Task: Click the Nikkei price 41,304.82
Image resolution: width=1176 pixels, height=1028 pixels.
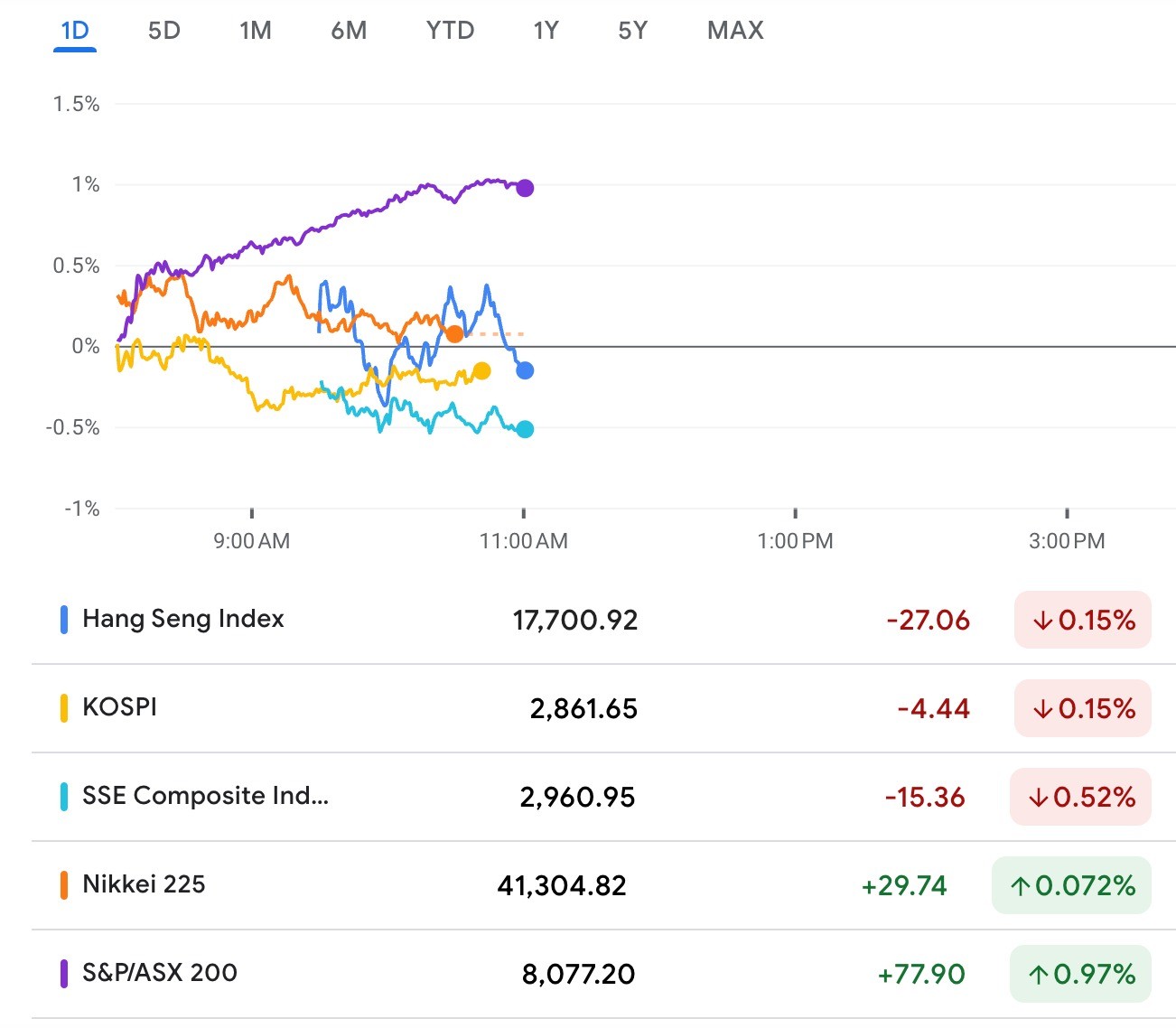Action: (x=562, y=886)
